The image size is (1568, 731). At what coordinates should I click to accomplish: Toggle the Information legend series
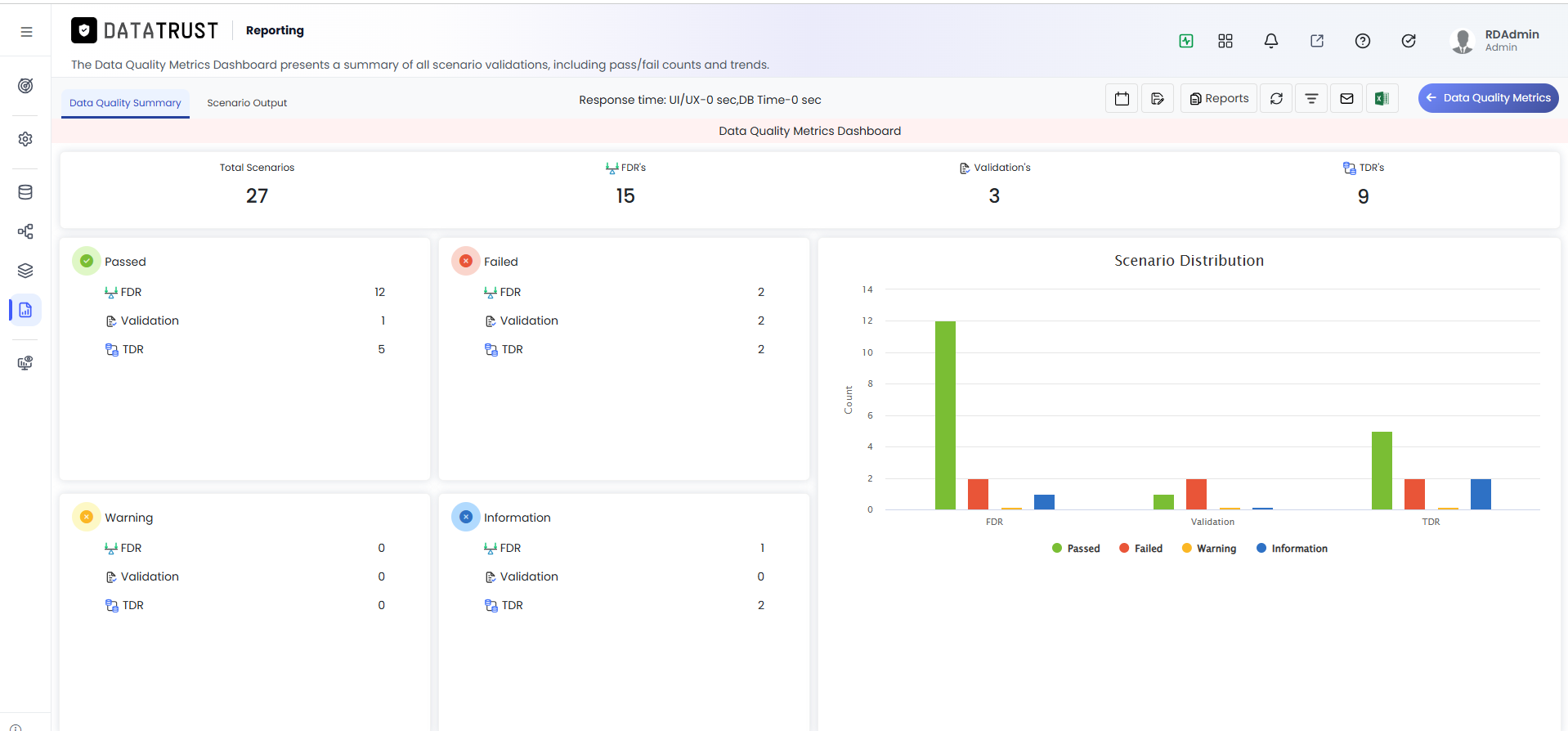coord(1292,549)
